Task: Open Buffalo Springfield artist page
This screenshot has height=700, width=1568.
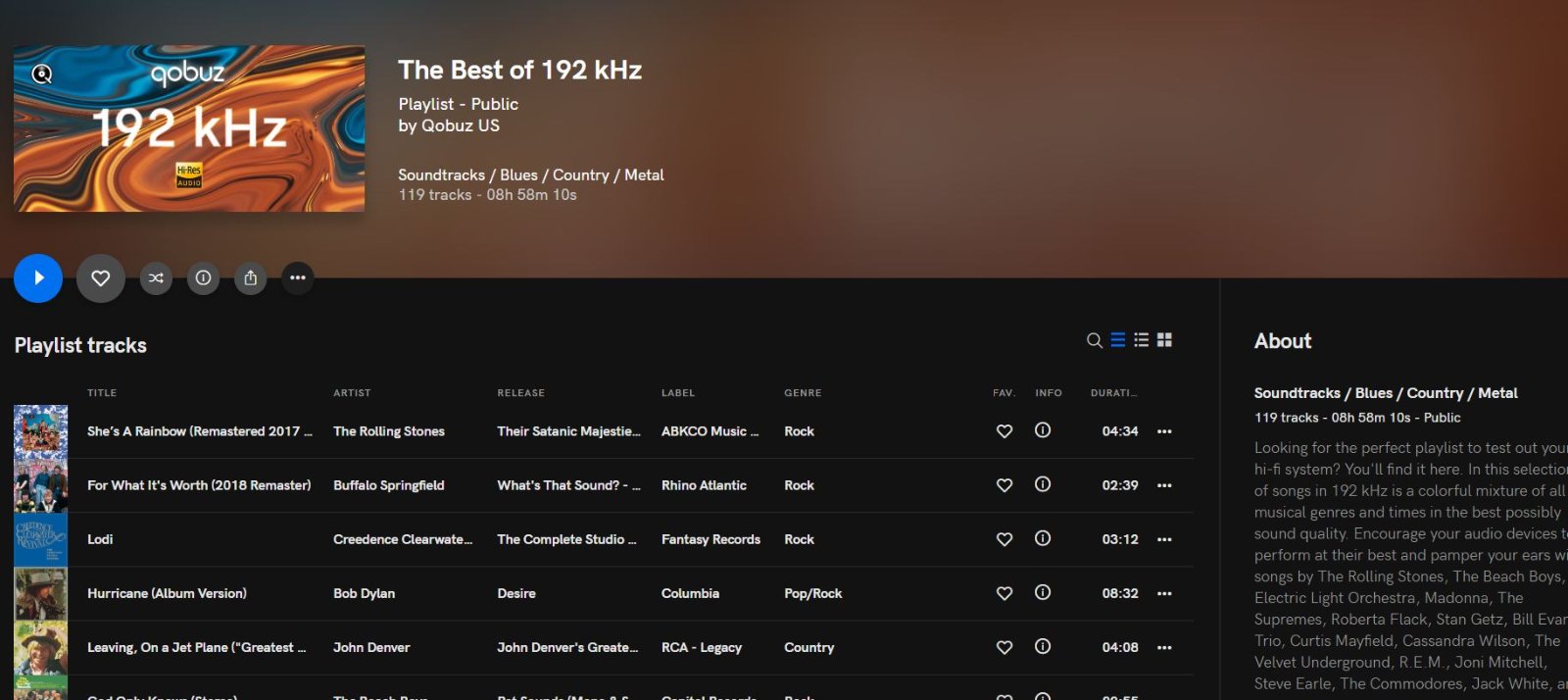Action: coord(389,485)
